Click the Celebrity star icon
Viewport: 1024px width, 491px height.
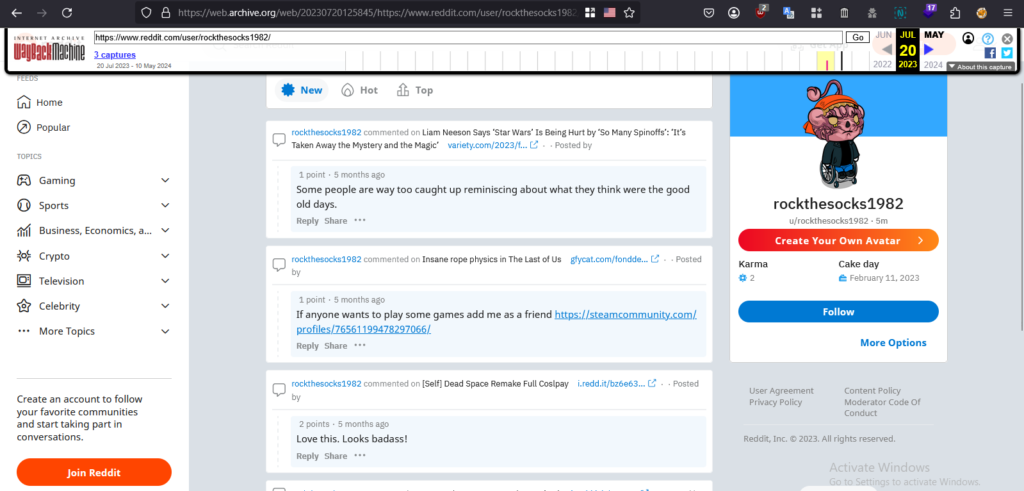(24, 306)
